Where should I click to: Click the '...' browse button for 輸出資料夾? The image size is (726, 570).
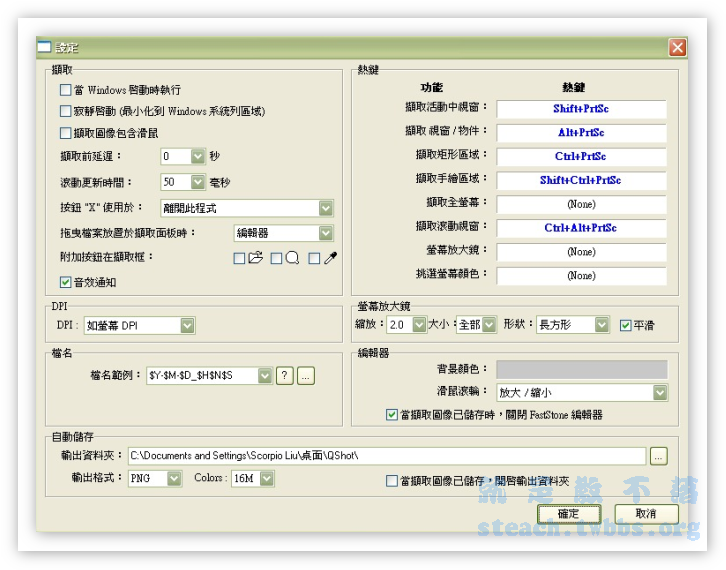(657, 456)
